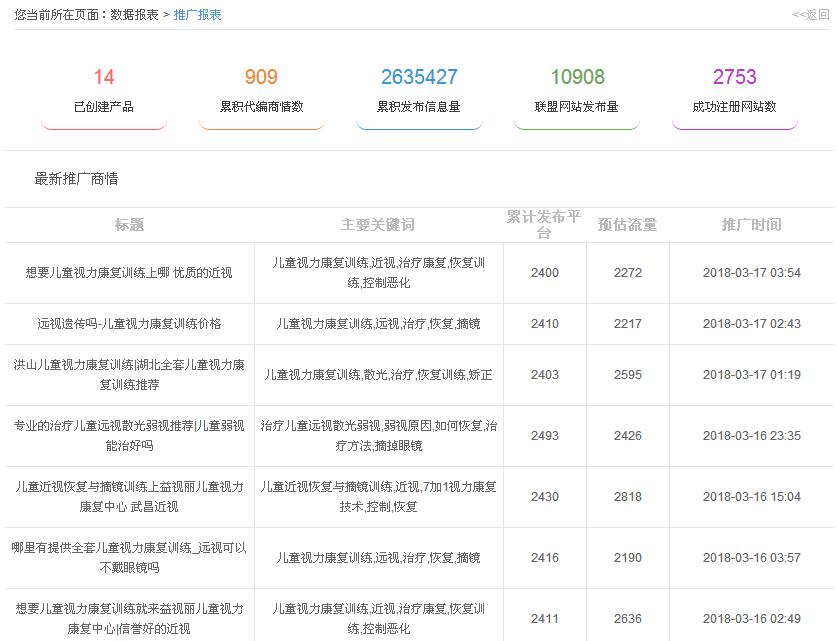Click platform count 2416

(544, 558)
